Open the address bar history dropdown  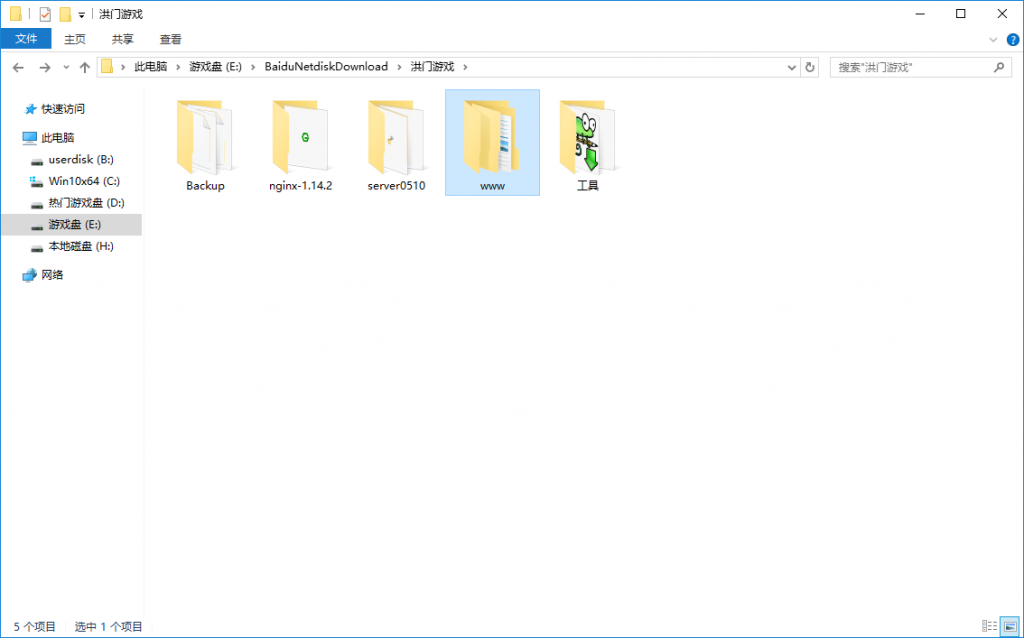pyautogui.click(x=792, y=67)
